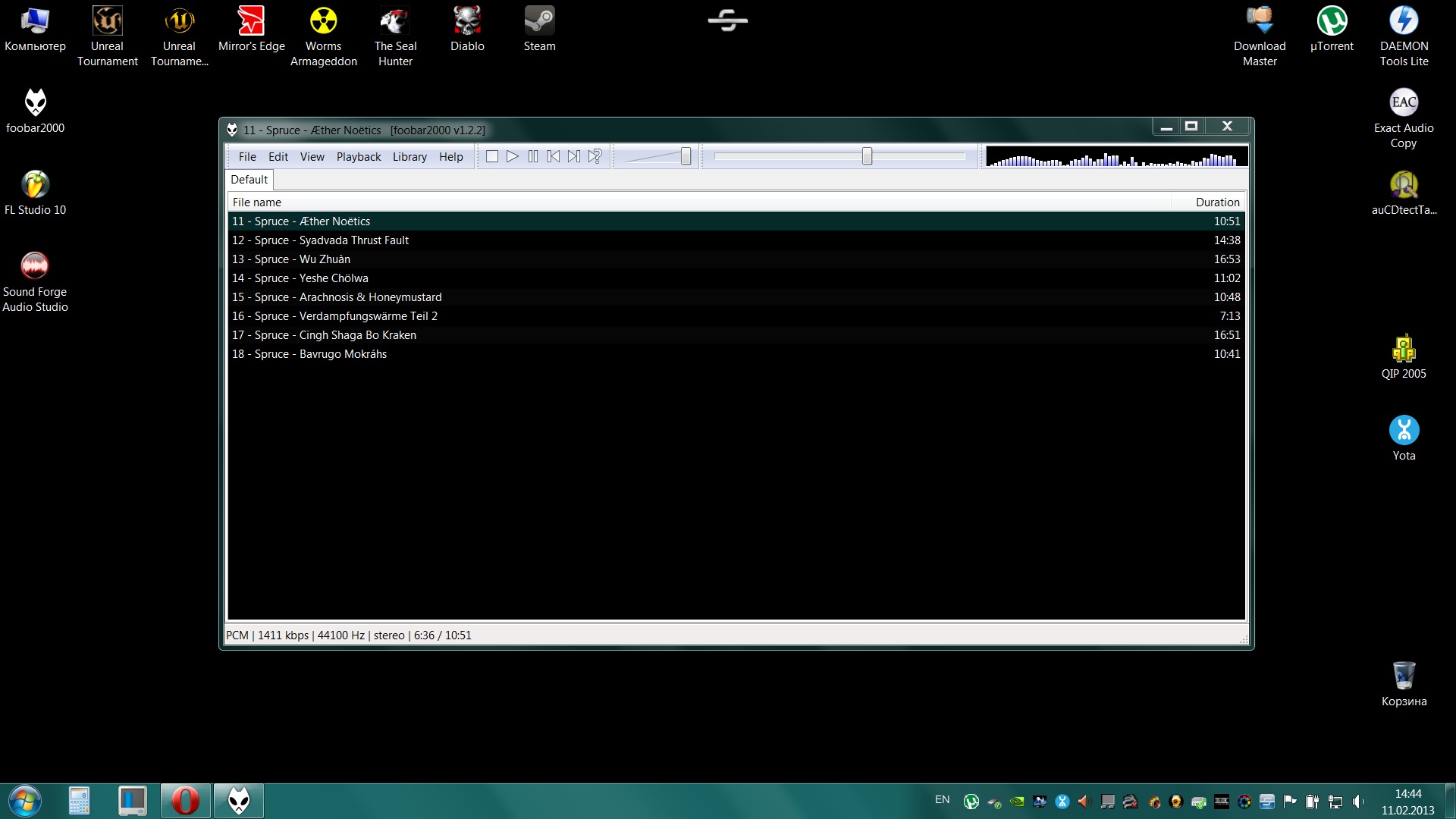Image resolution: width=1456 pixels, height=819 pixels.
Task: Click the system volume speaker icon
Action: [1357, 802]
